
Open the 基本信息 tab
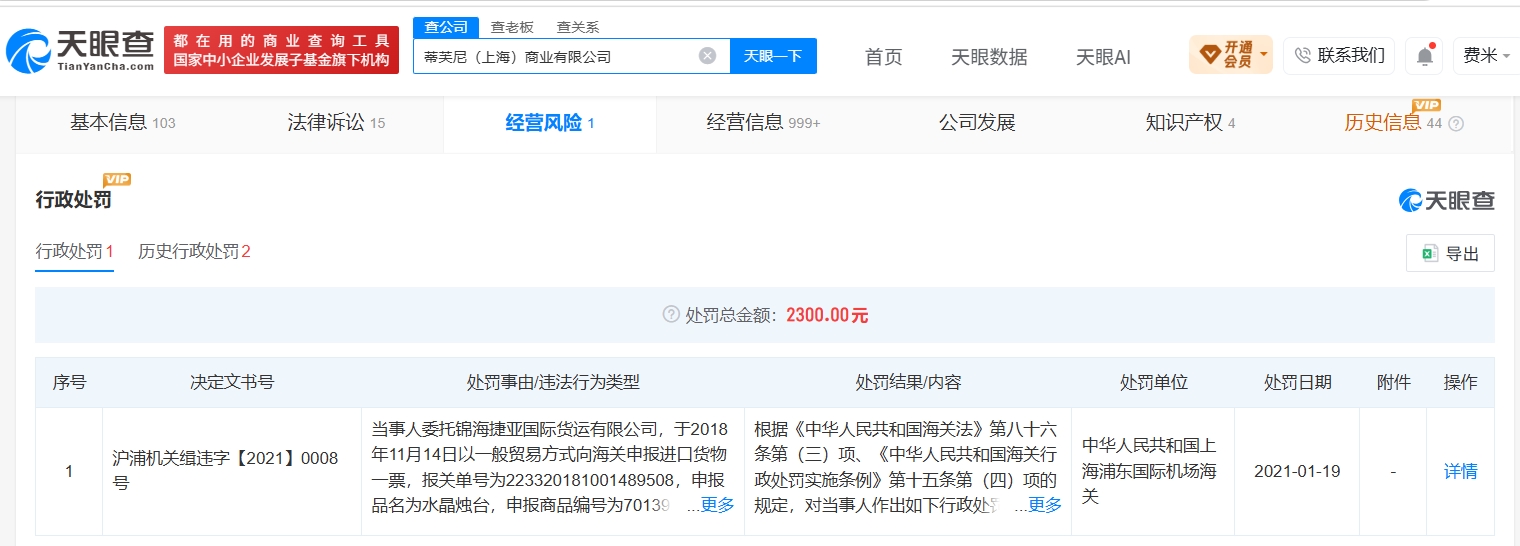click(x=122, y=123)
